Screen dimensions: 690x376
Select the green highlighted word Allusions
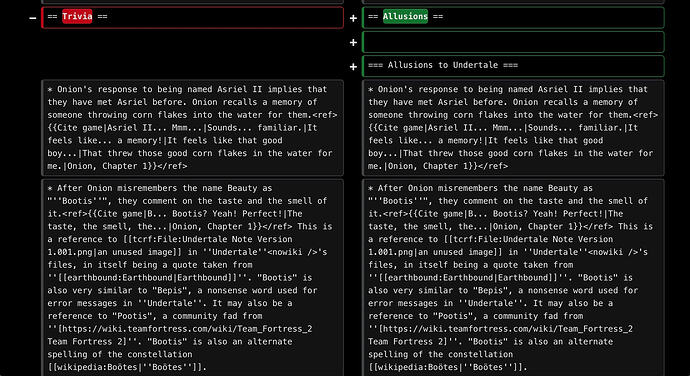(x=405, y=16)
